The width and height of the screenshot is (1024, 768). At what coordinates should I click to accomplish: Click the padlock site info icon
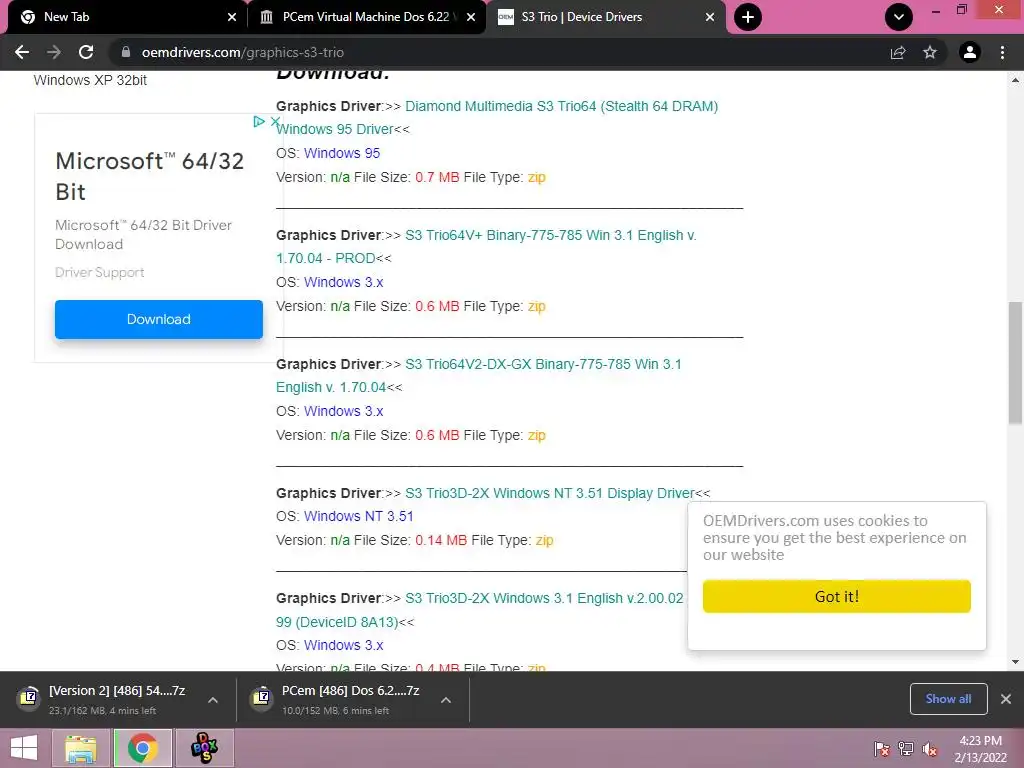[126, 52]
